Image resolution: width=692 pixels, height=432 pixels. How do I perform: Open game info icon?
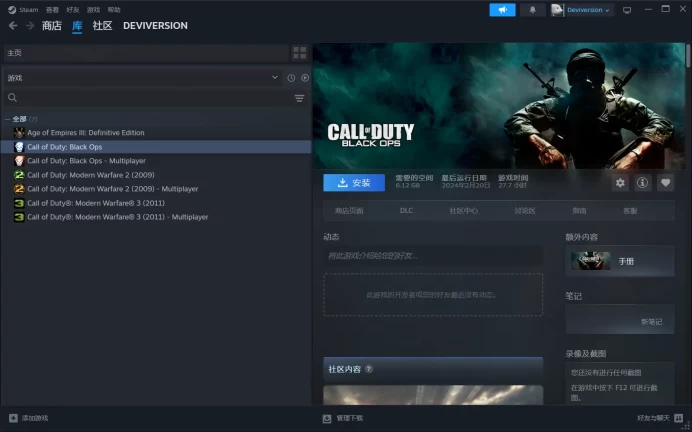pyautogui.click(x=643, y=183)
